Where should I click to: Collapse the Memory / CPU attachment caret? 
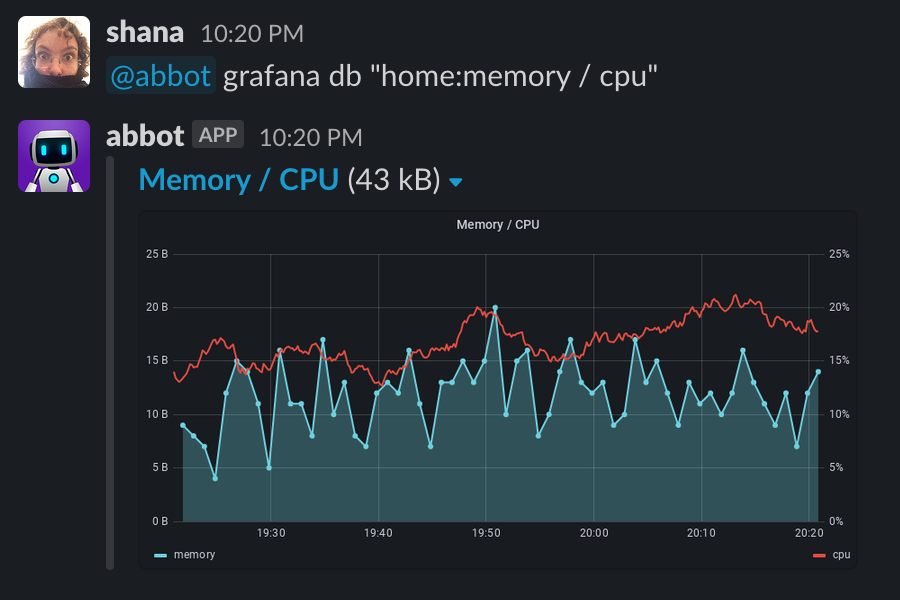tap(456, 182)
